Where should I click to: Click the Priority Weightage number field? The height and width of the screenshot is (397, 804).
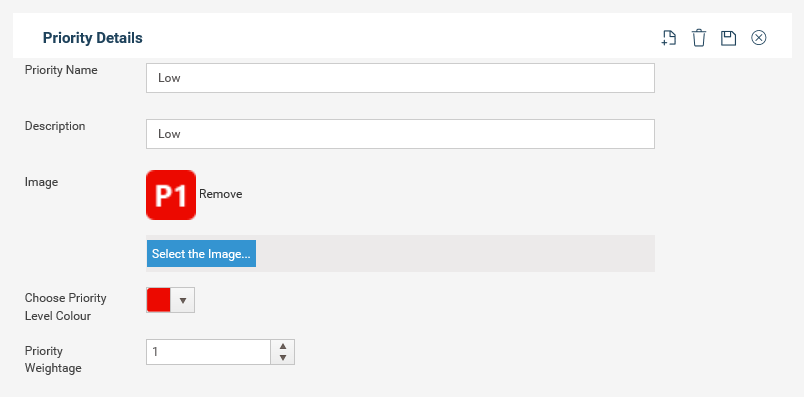tap(209, 352)
